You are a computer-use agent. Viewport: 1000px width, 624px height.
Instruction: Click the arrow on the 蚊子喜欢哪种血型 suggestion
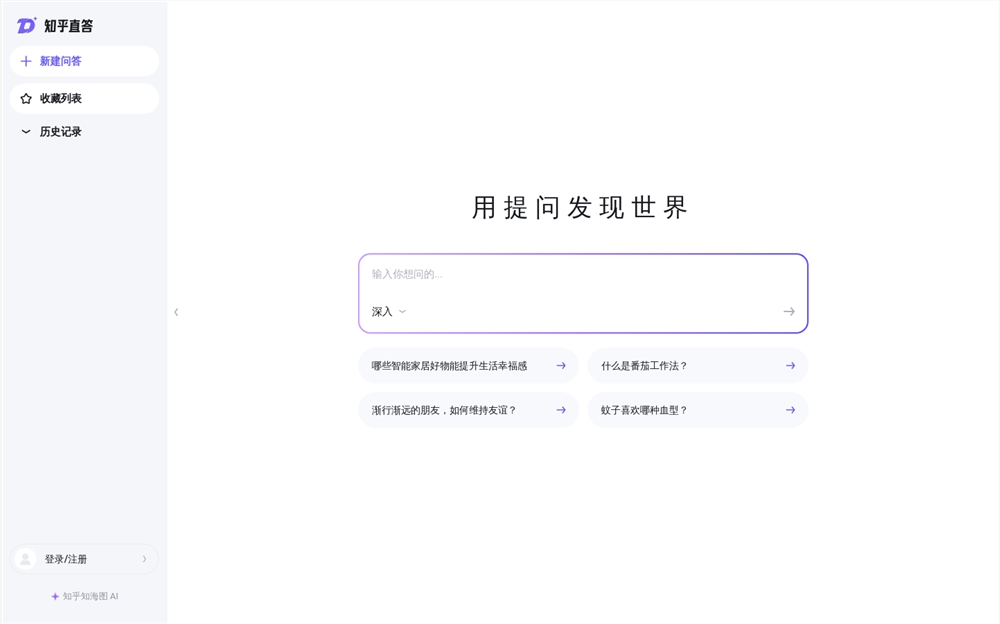tap(789, 410)
